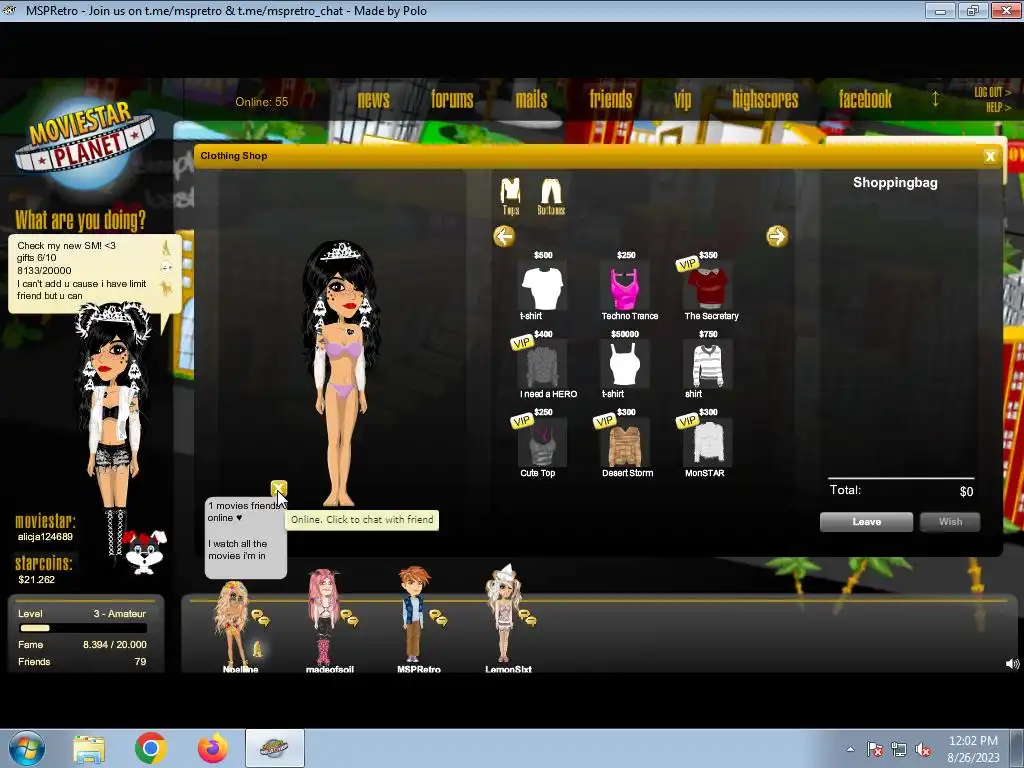
Task: Click the bunny pet beside my avatar
Action: [145, 552]
